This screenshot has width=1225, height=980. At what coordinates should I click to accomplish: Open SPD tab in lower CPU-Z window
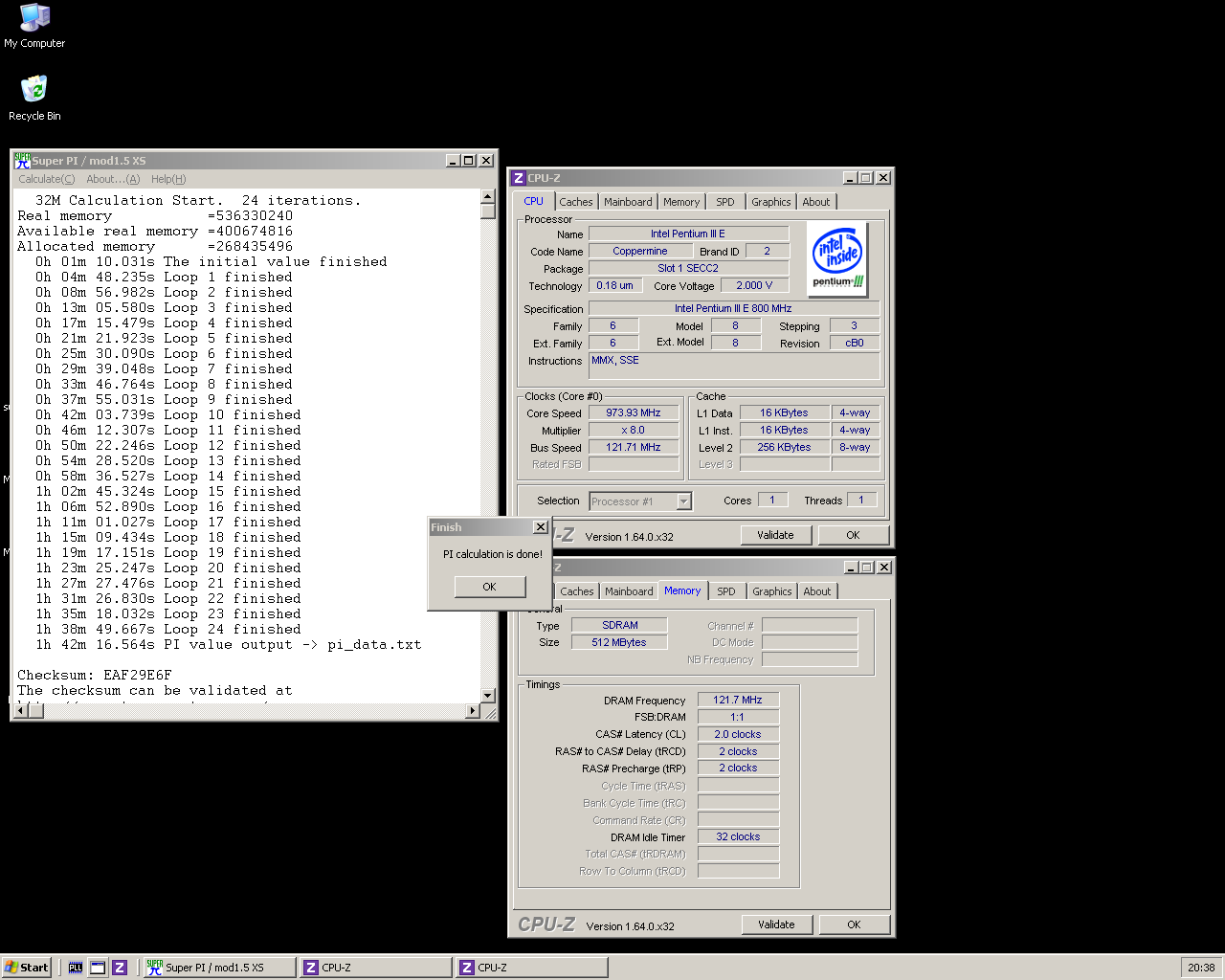pos(726,591)
